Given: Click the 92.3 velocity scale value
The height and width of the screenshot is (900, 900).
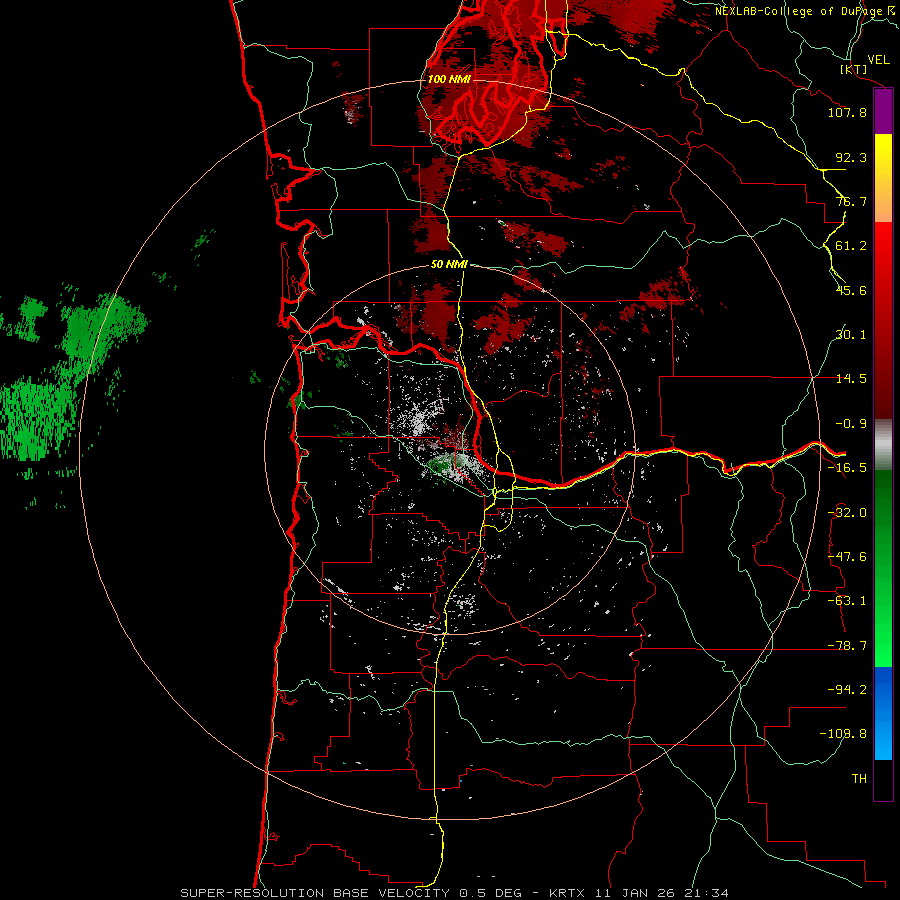Looking at the screenshot, I should 851,157.
